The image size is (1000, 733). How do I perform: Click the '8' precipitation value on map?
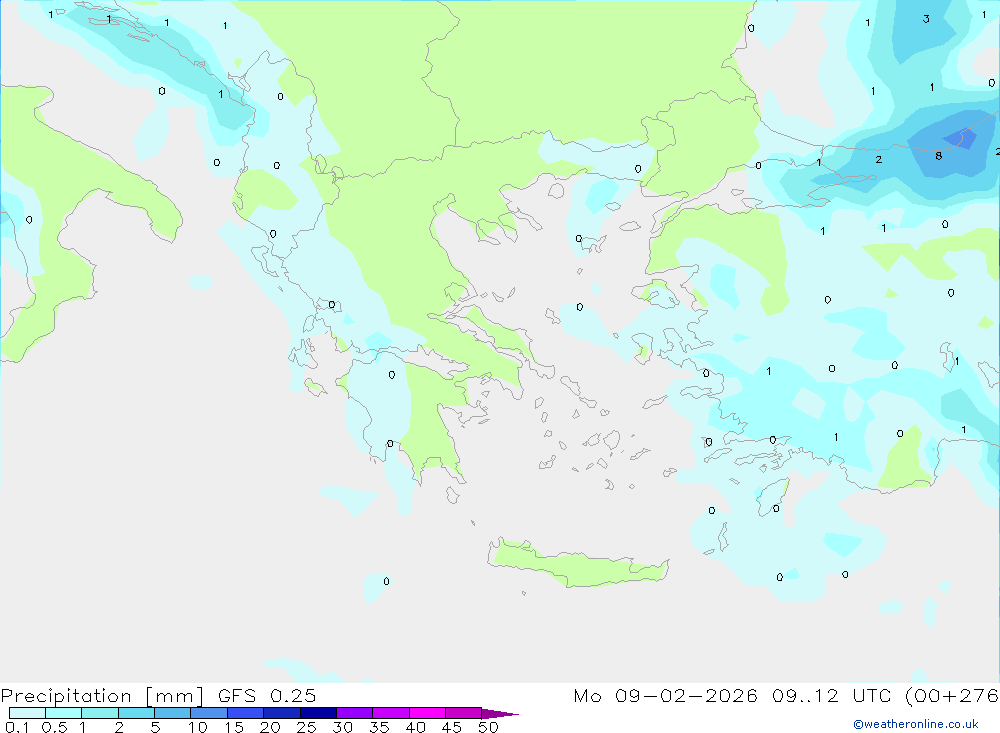tap(938, 156)
